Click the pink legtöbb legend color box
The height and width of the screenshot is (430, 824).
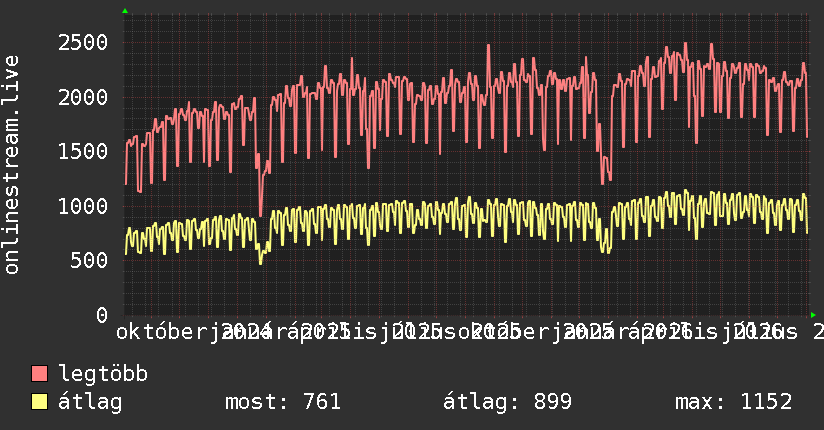[x=39, y=374]
